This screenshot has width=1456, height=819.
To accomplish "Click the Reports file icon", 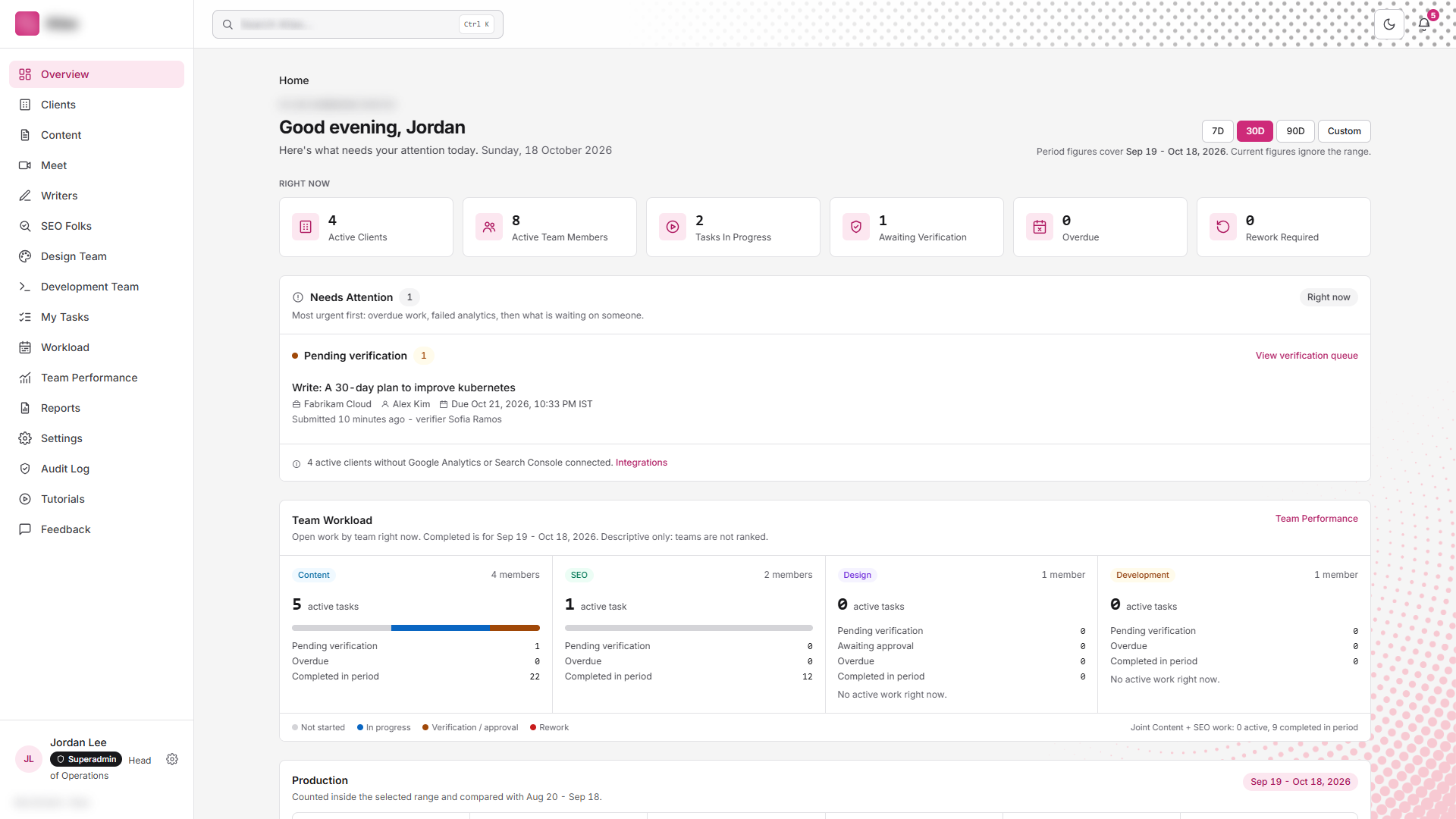I will pos(25,408).
